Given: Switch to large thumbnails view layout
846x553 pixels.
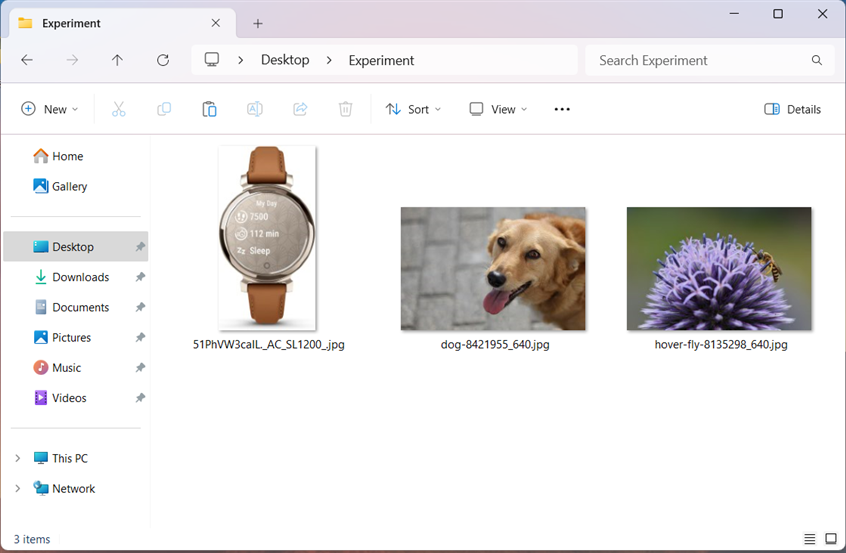Looking at the screenshot, I should (830, 539).
